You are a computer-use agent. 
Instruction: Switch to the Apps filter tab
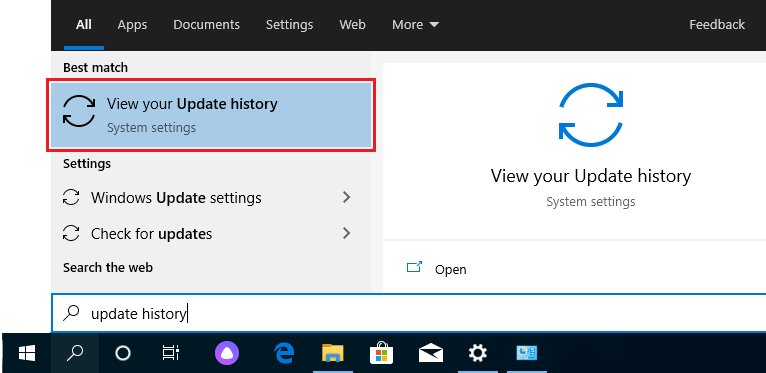click(132, 24)
